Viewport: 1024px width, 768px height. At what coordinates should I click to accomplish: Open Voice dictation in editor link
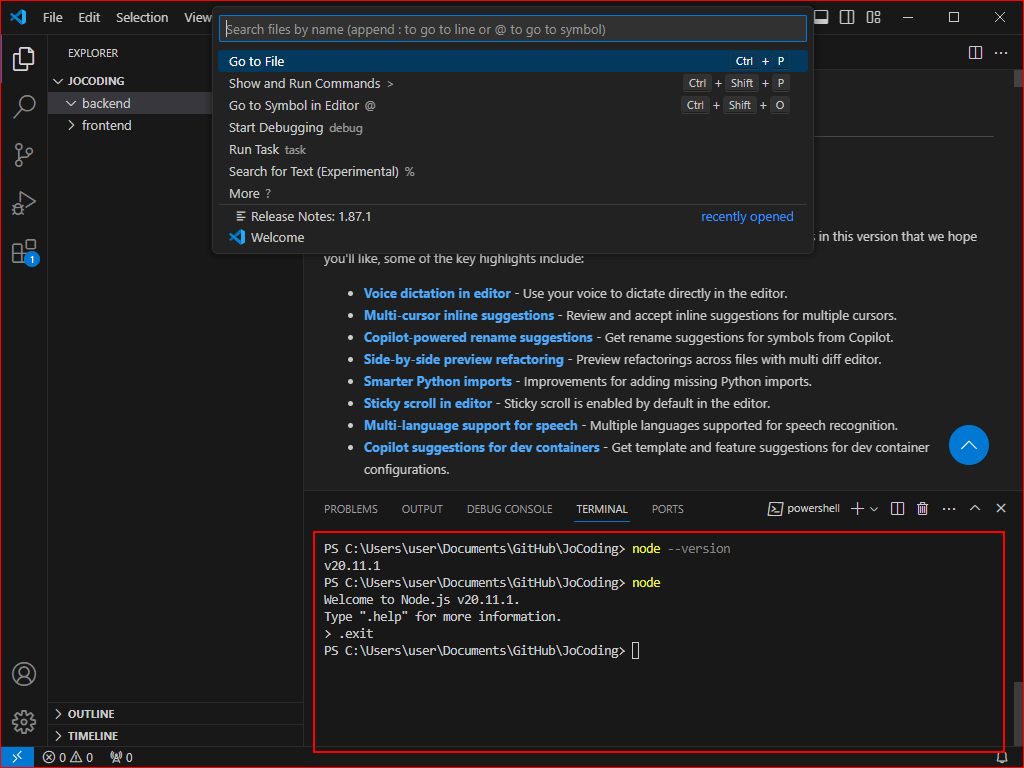437,293
